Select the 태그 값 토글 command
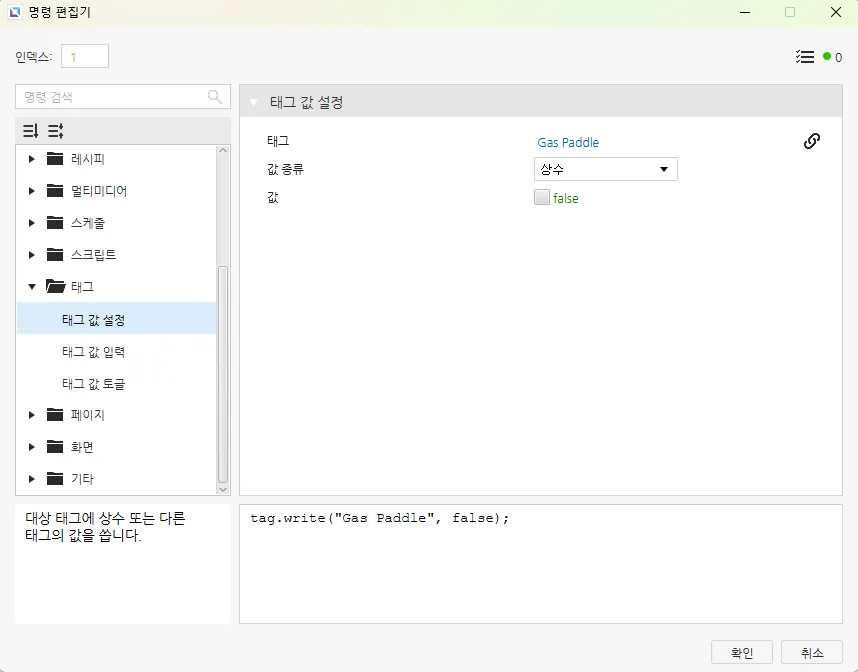This screenshot has width=858, height=672. (x=93, y=384)
